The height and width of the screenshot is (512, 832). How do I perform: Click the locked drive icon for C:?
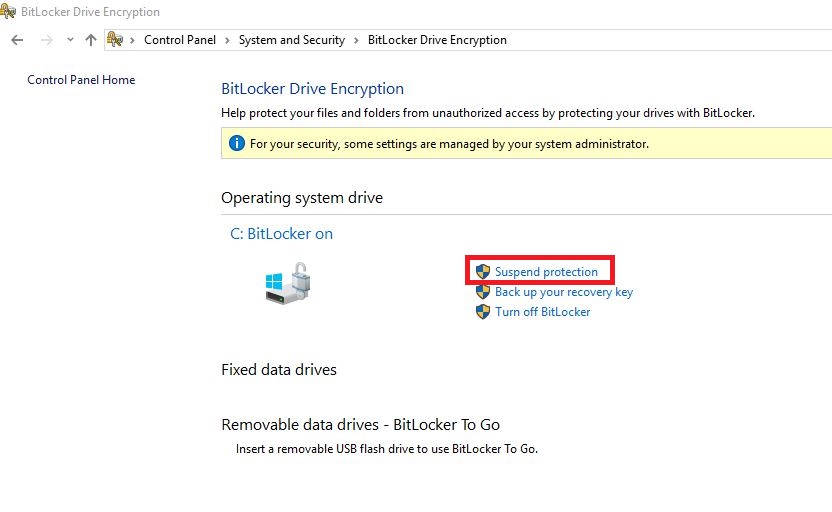(287, 283)
